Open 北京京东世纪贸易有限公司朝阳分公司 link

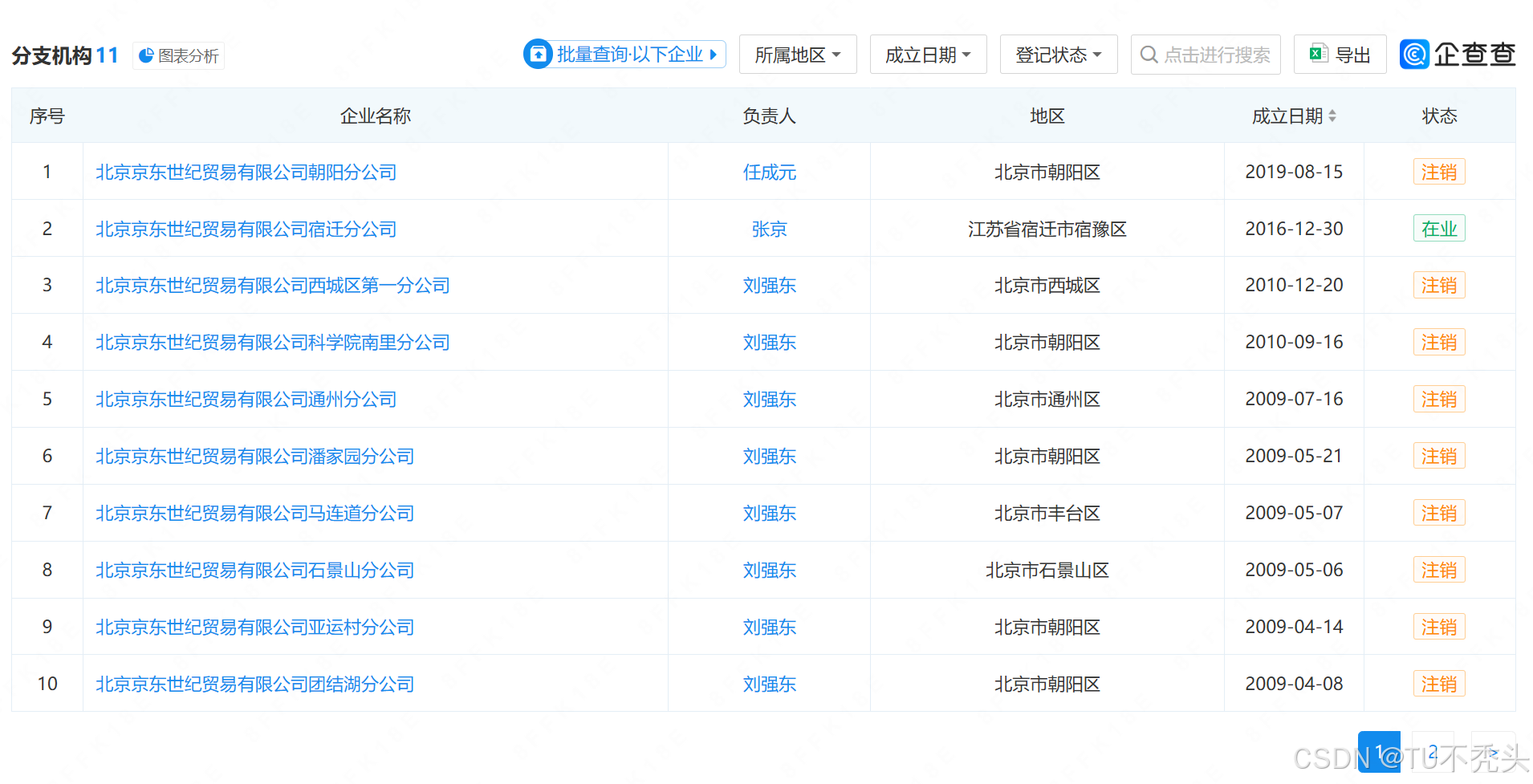coord(246,172)
